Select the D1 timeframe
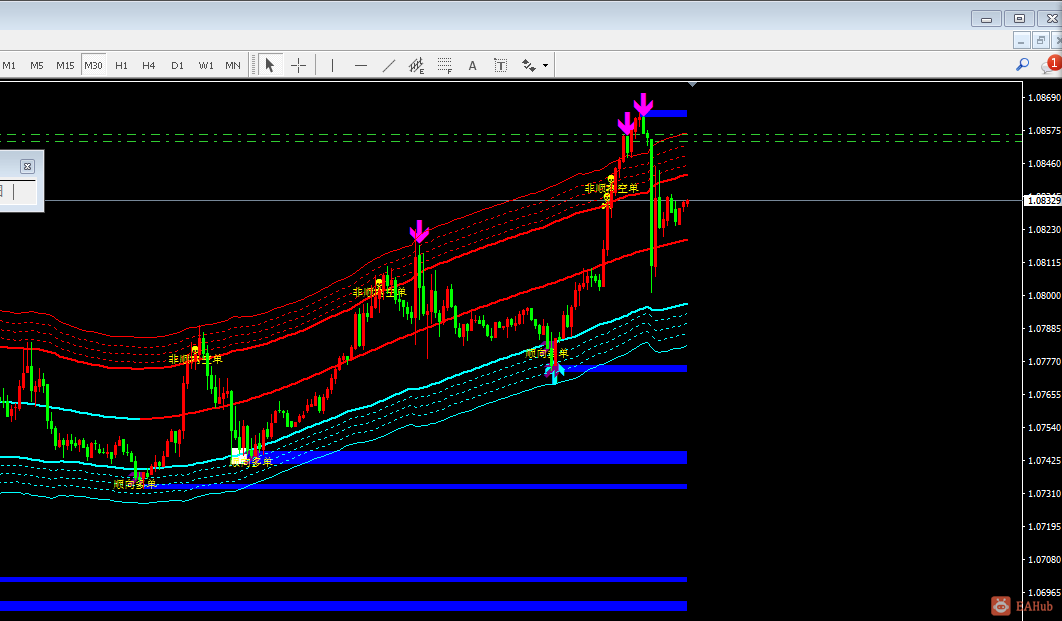This screenshot has height=621, width=1062. click(x=177, y=65)
